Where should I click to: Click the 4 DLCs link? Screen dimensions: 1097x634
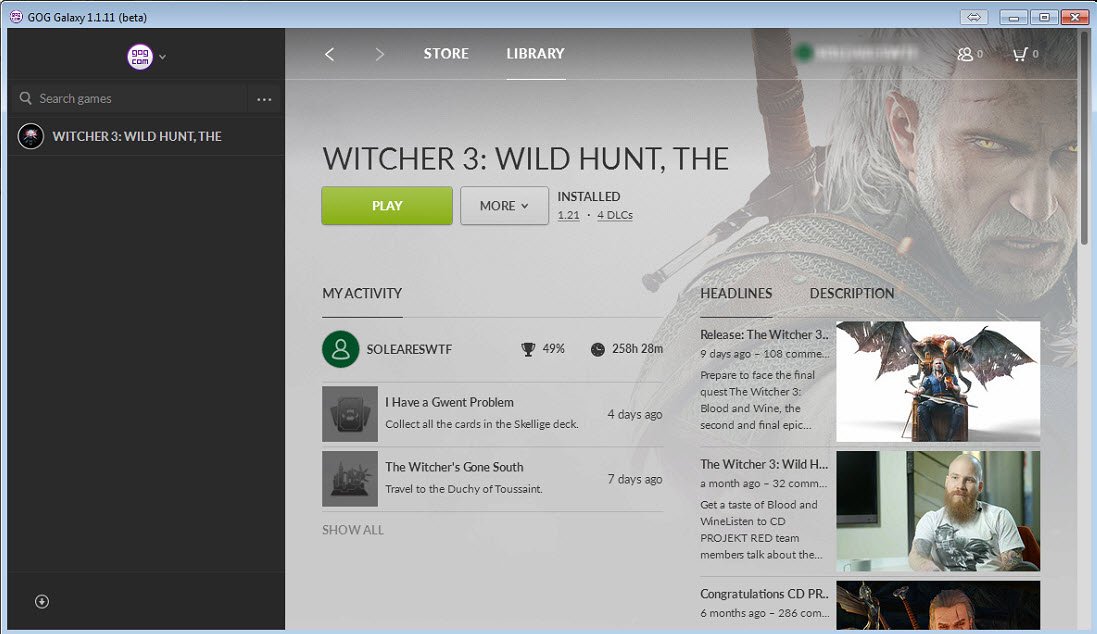(615, 216)
